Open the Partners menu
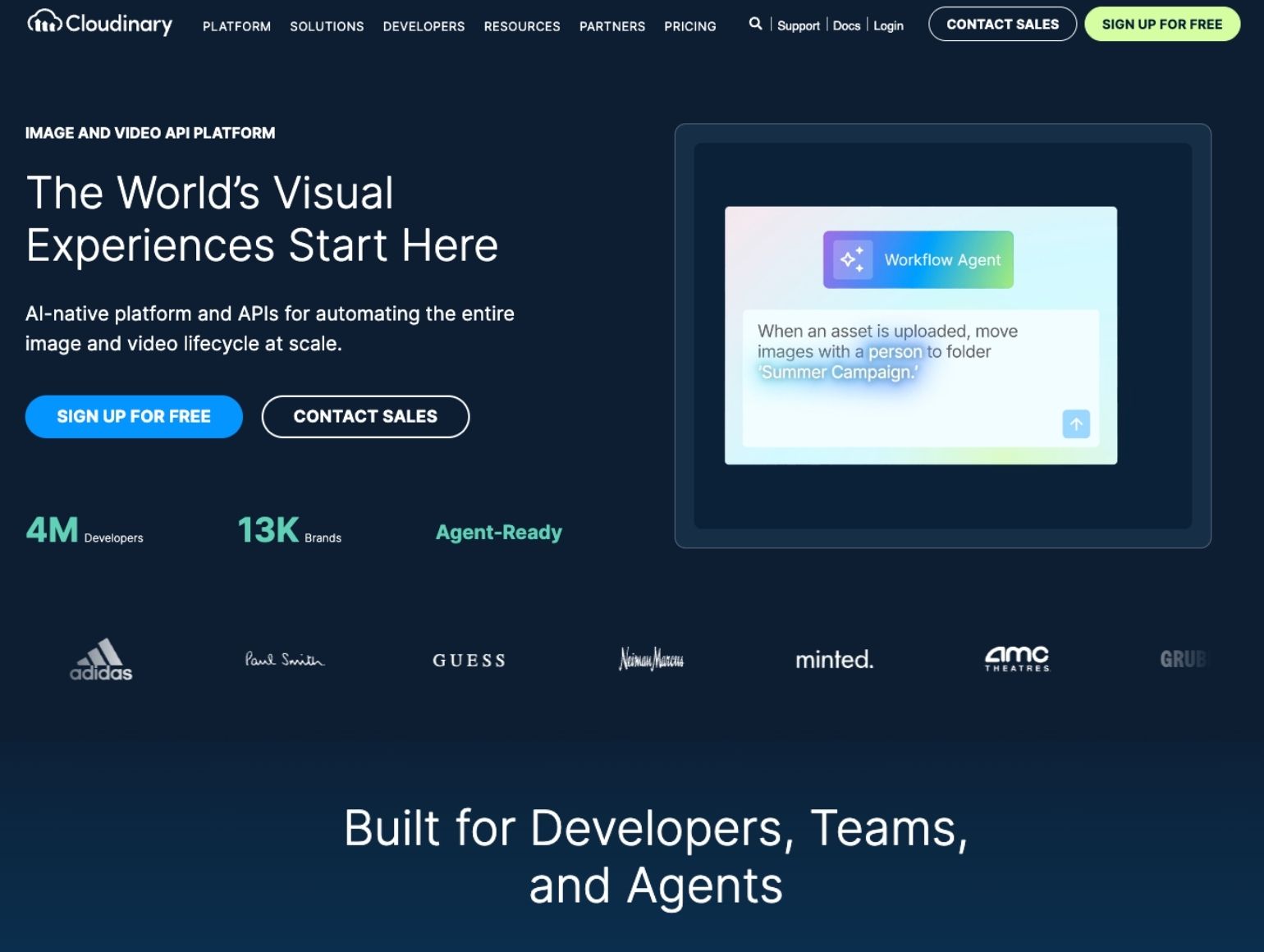1264x952 pixels. (612, 26)
